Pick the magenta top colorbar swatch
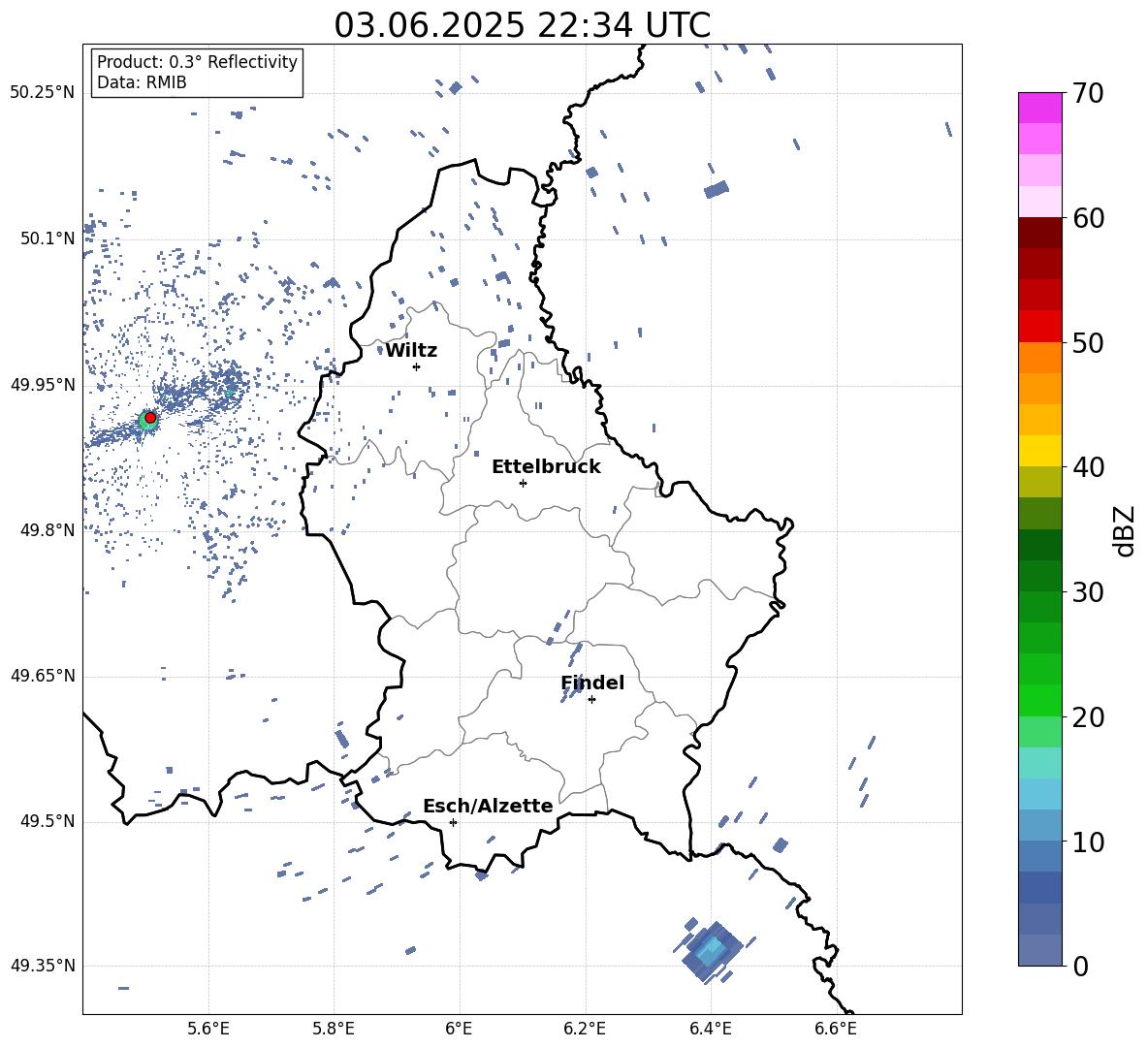Image resolution: width=1148 pixels, height=1048 pixels. [1039, 108]
